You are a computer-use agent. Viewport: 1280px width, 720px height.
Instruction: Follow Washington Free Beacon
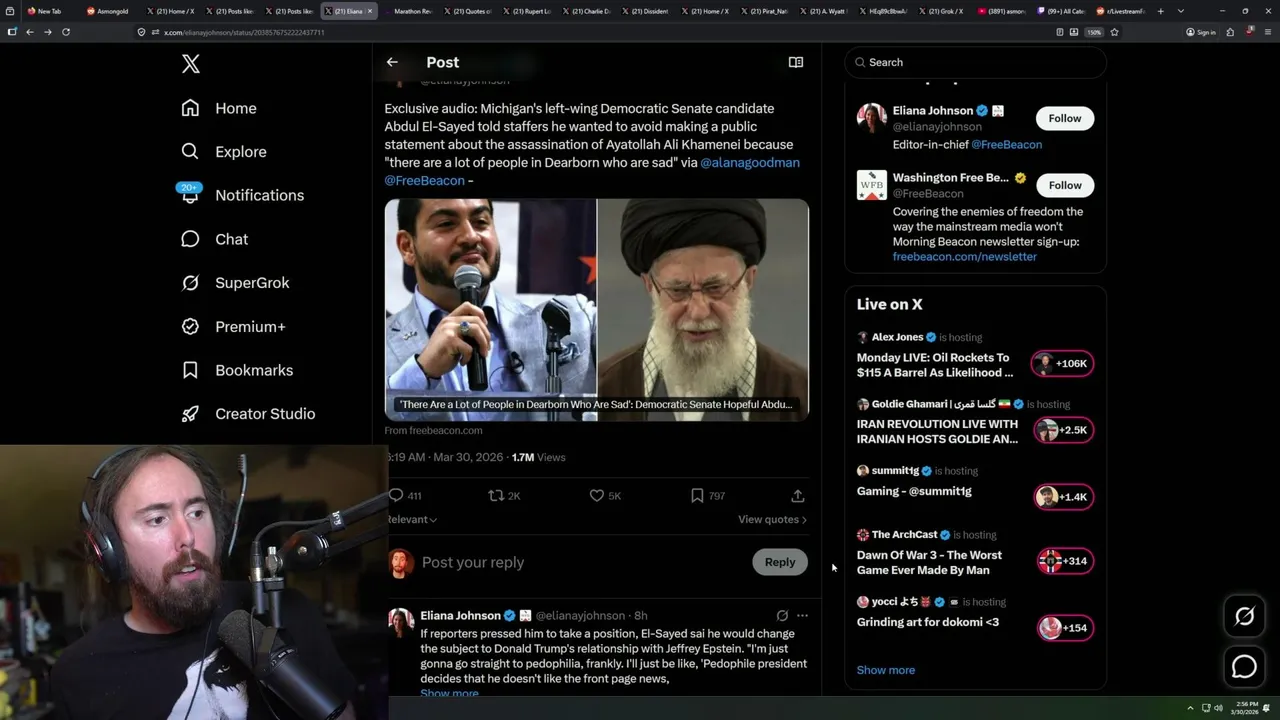tap(1065, 185)
